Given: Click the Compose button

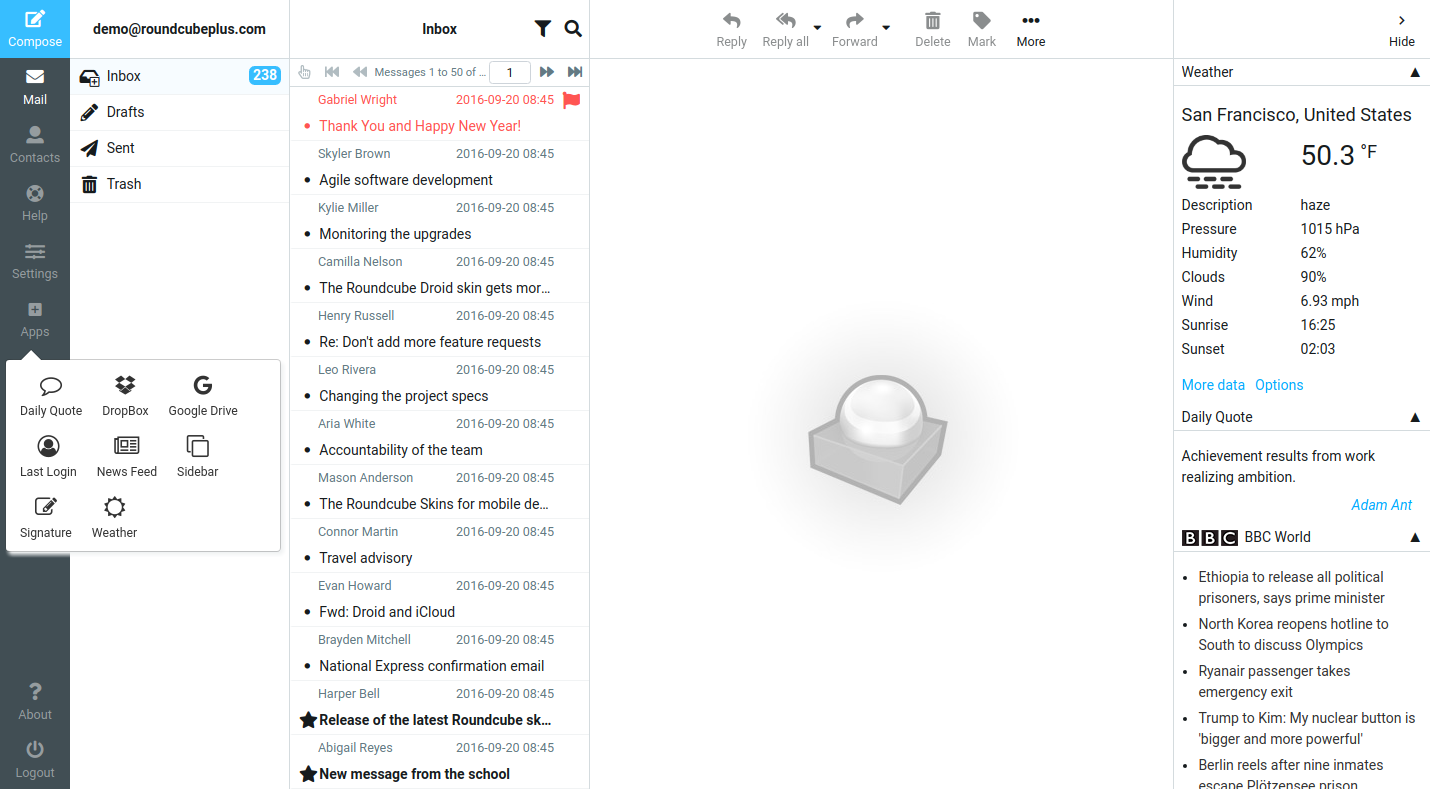Looking at the screenshot, I should coord(35,29).
